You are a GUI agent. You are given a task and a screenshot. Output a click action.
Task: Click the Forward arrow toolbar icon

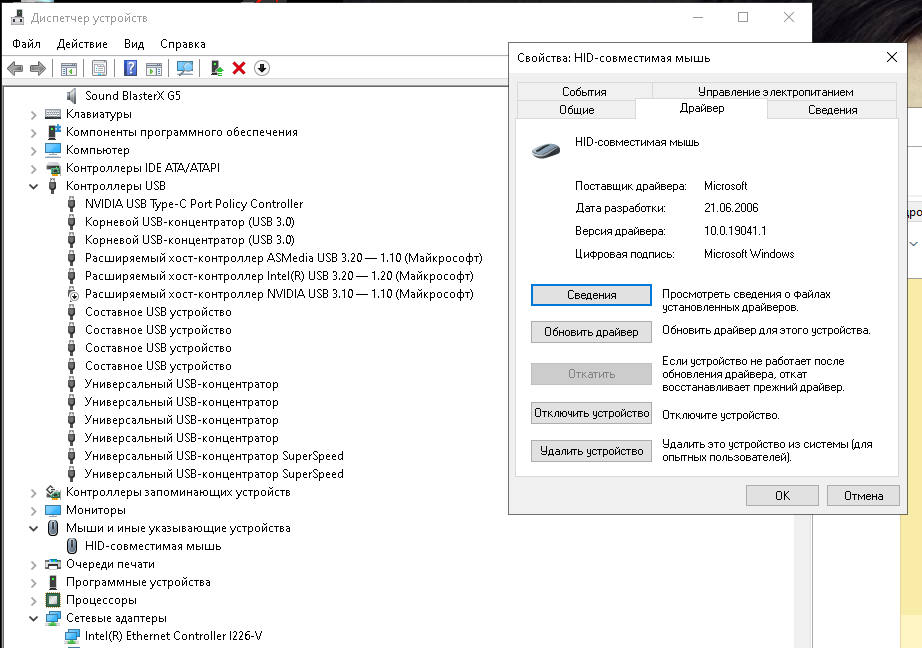[x=38, y=68]
